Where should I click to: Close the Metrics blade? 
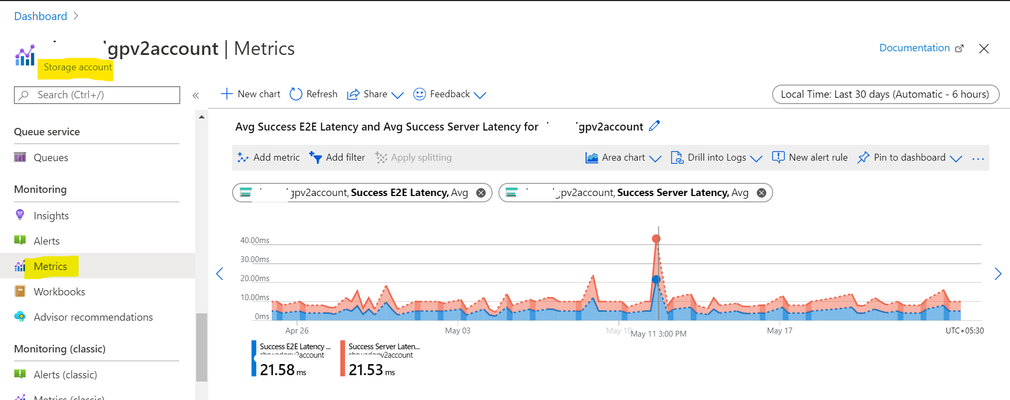coord(984,48)
